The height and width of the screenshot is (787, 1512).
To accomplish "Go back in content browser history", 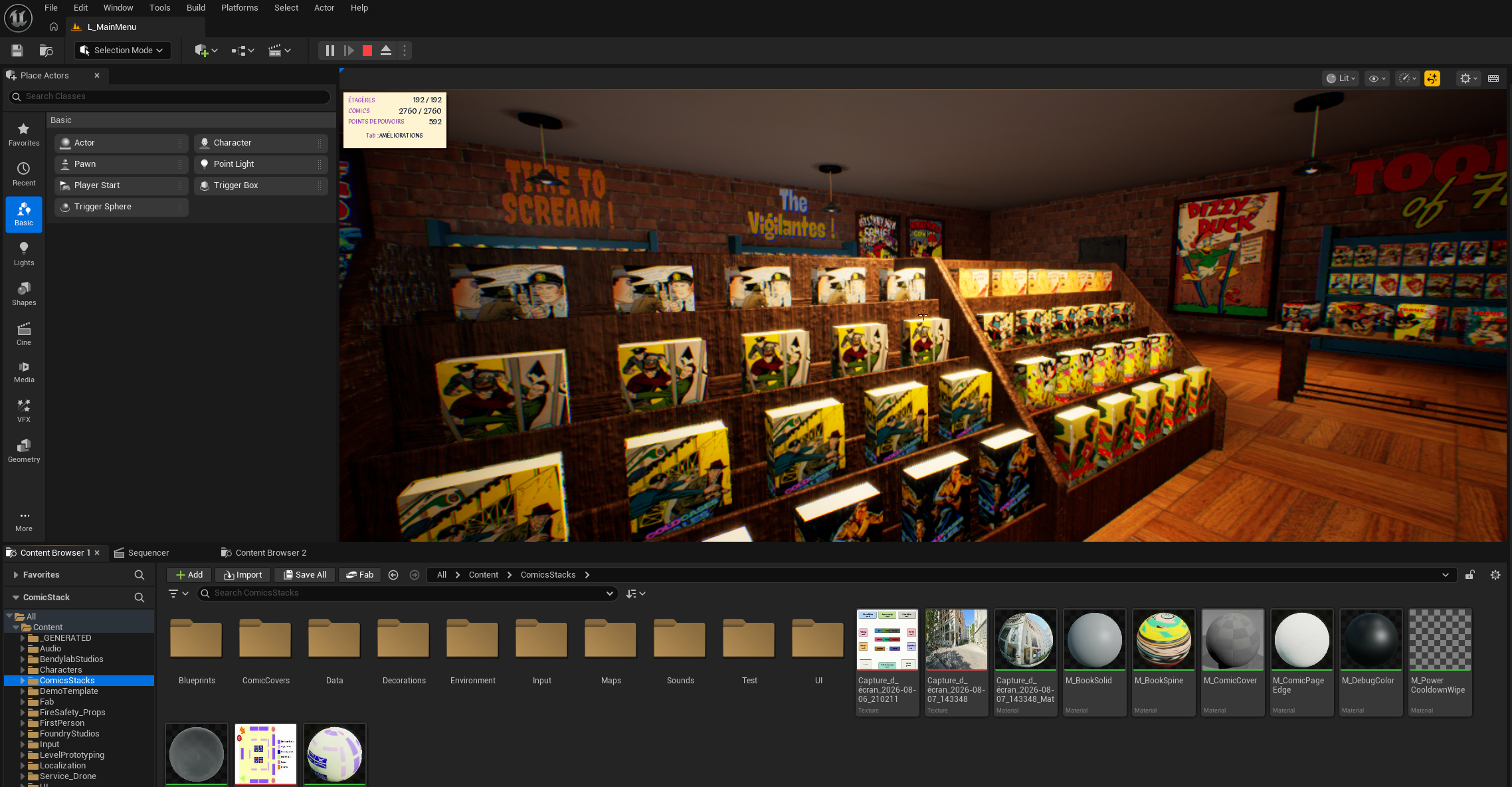I will (393, 575).
